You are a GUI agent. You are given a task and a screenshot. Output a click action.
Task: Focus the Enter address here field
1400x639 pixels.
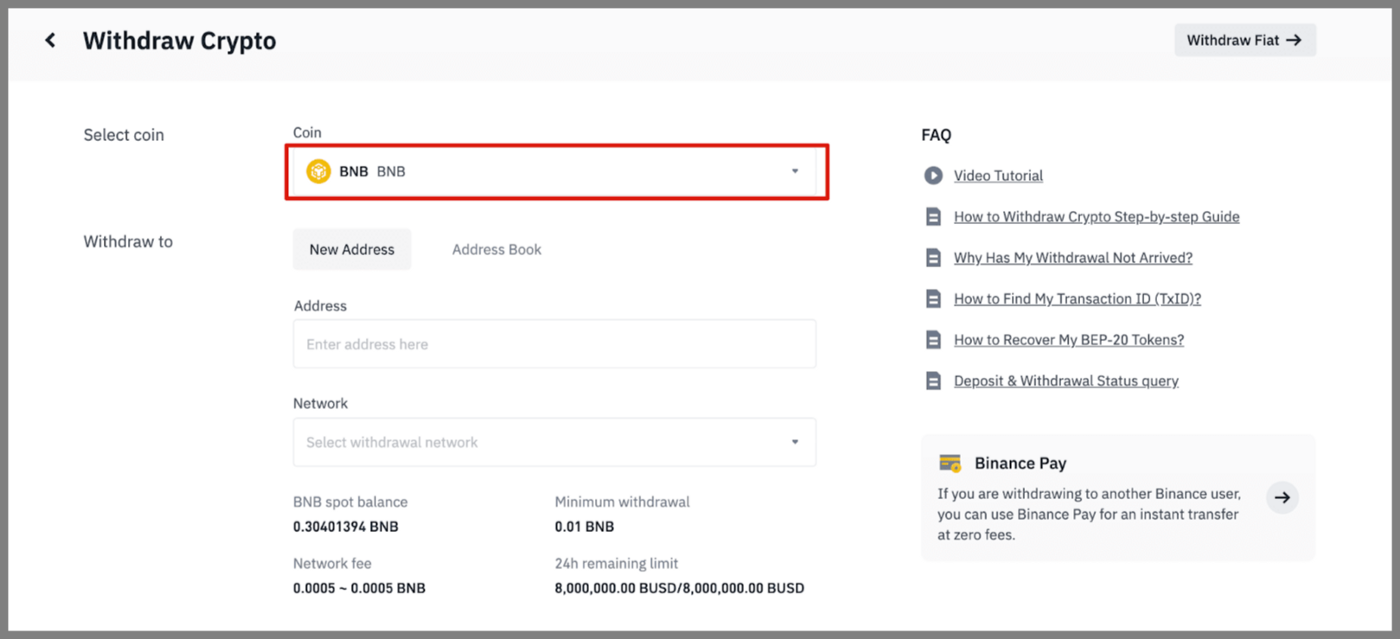(554, 344)
